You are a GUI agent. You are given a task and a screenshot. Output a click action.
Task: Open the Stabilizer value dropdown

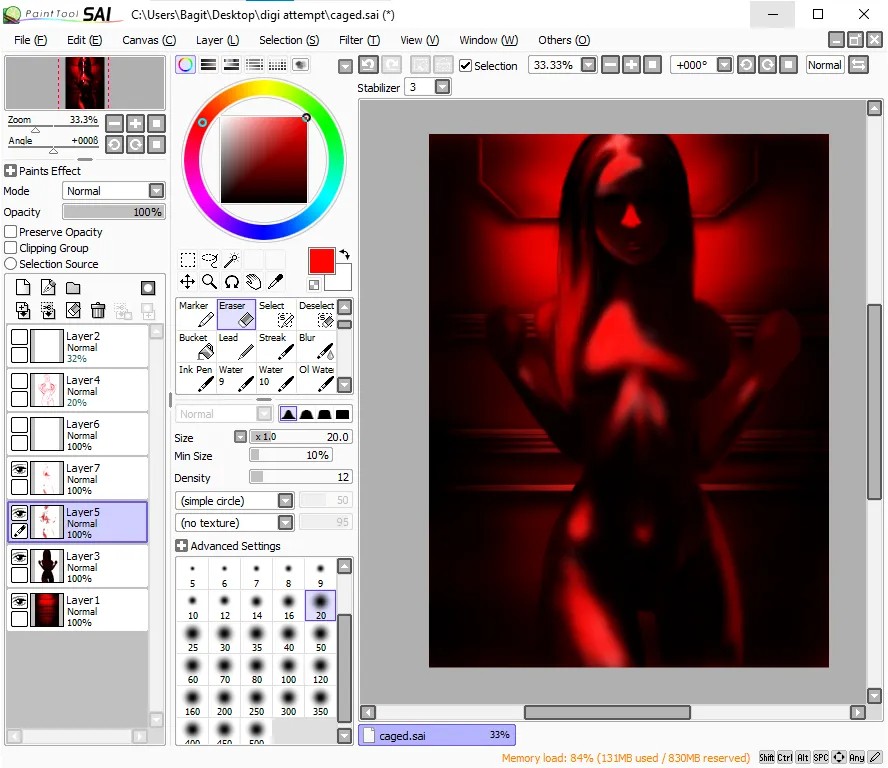[443, 87]
